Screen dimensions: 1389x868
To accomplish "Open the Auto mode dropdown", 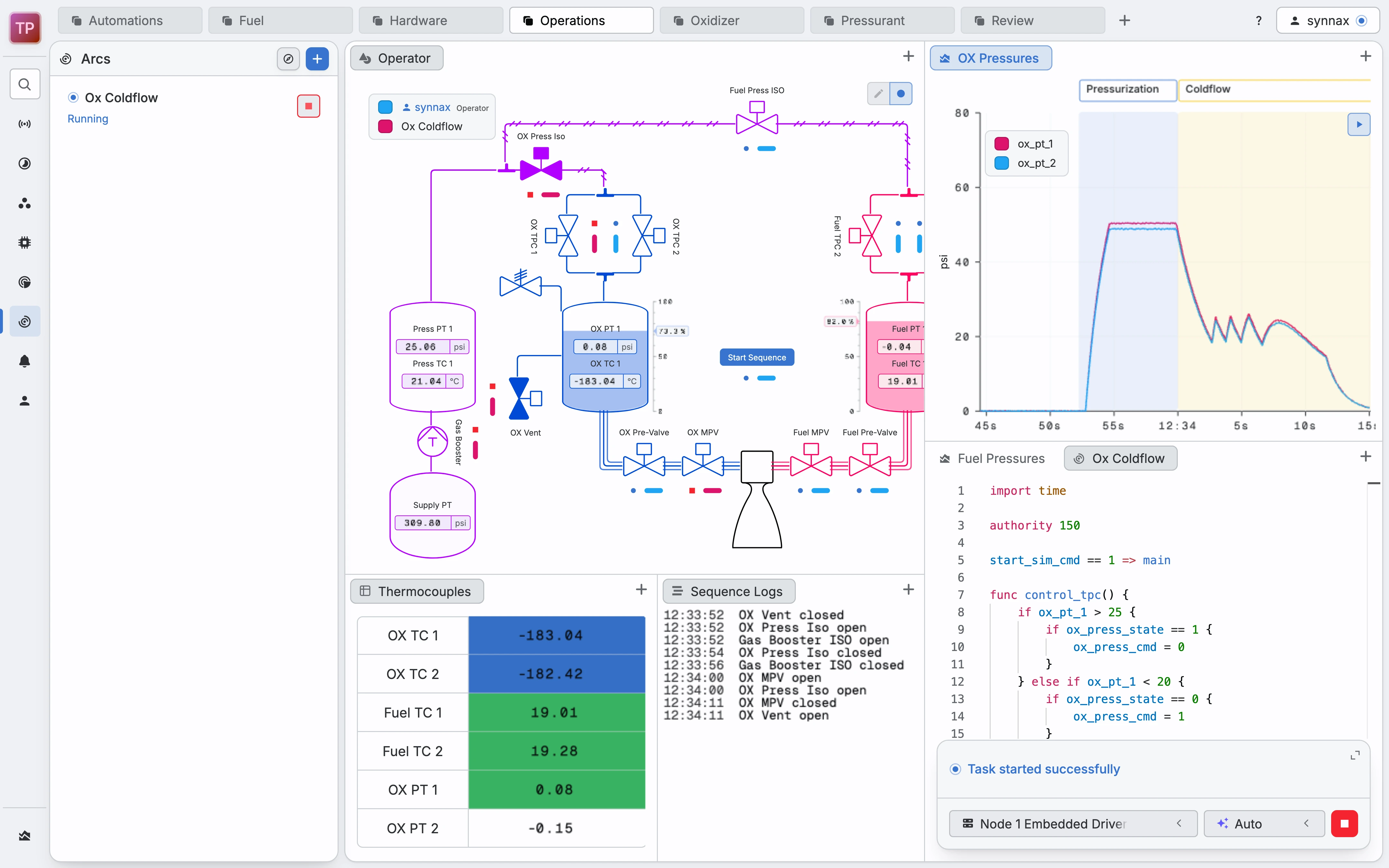I will (1264, 824).
